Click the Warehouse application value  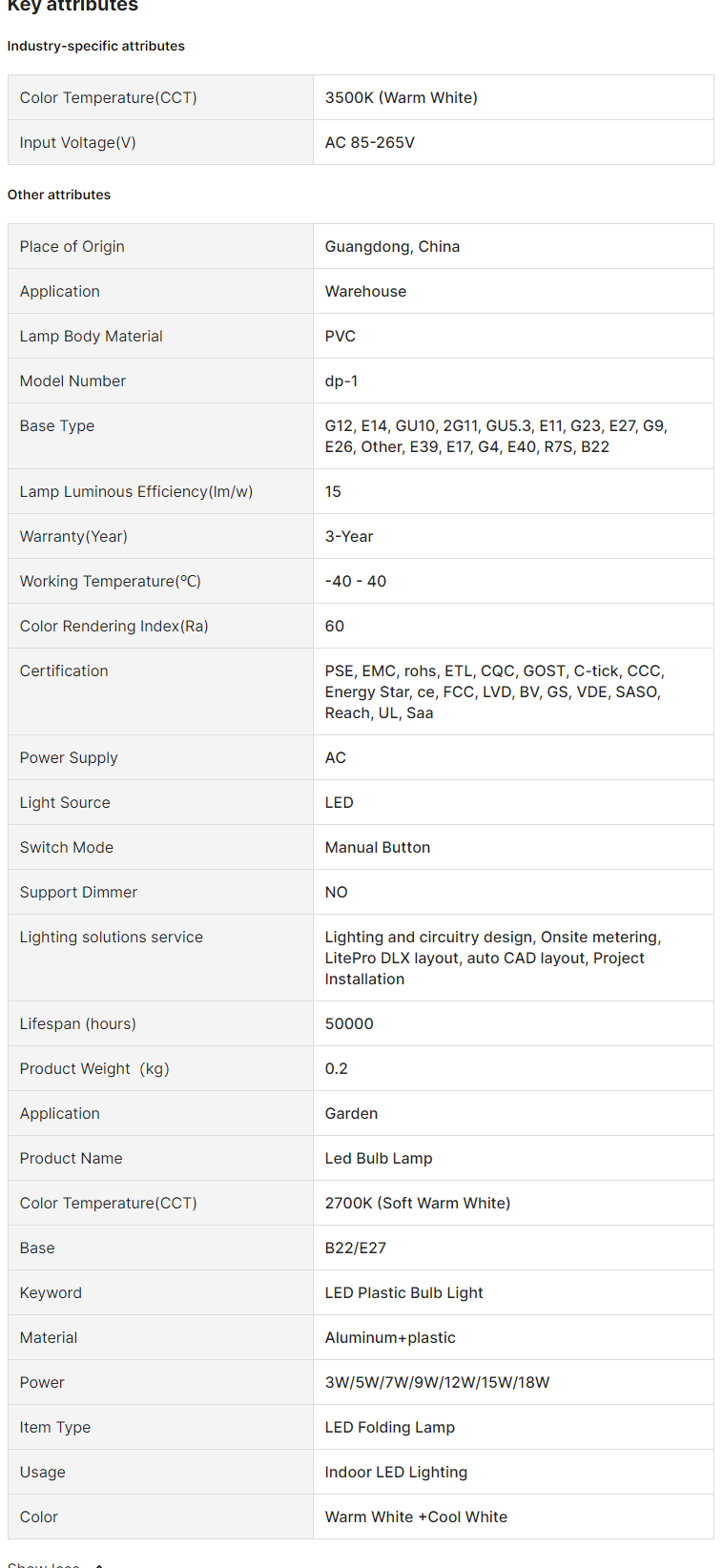point(365,291)
